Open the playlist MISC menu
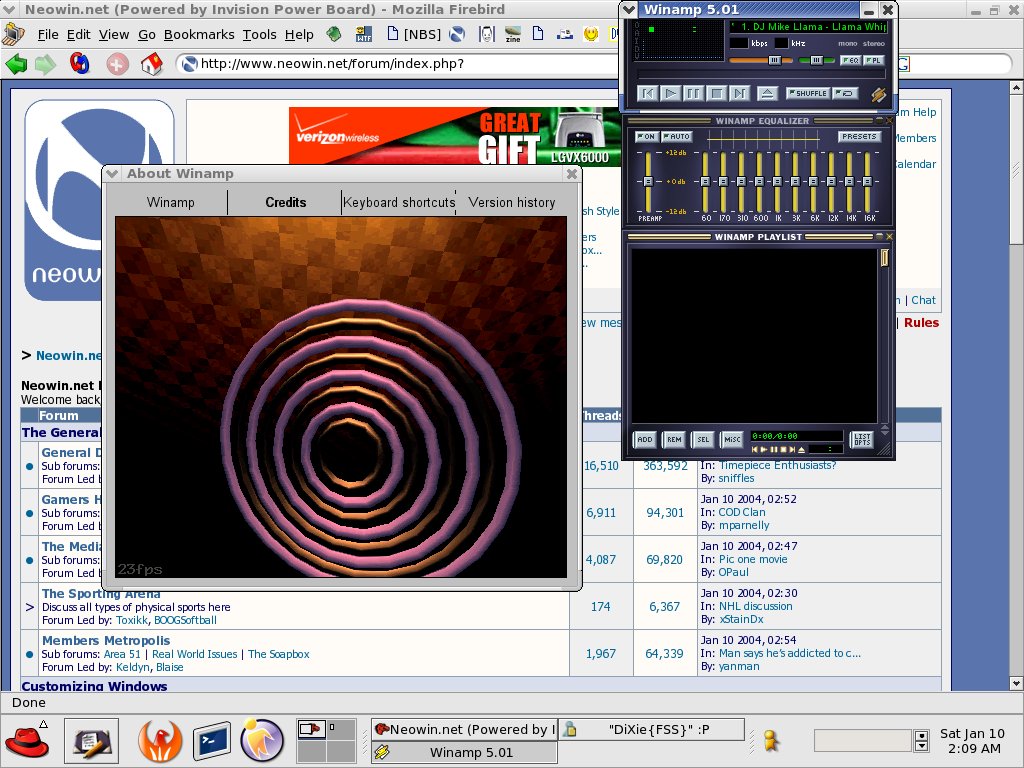 733,440
